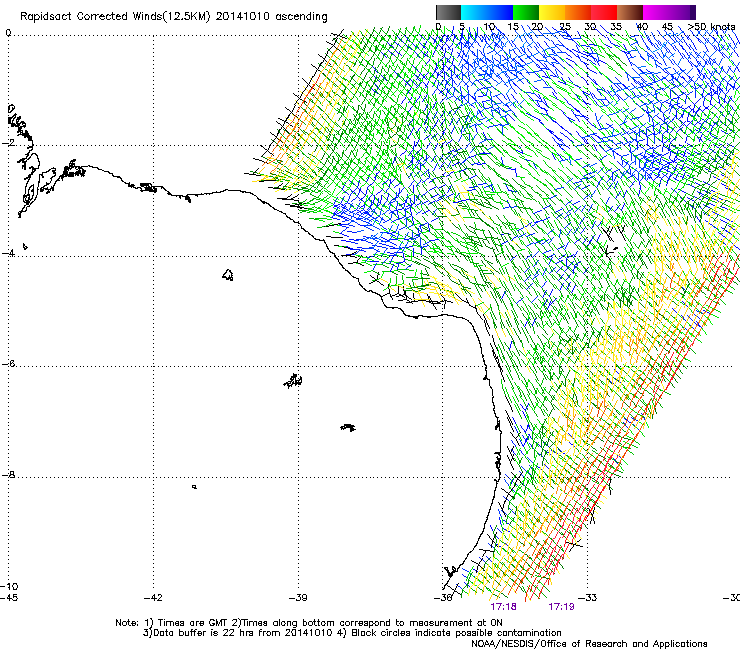Click the '-42' longitude axis label
740x650 pixels.
pyautogui.click(x=153, y=598)
